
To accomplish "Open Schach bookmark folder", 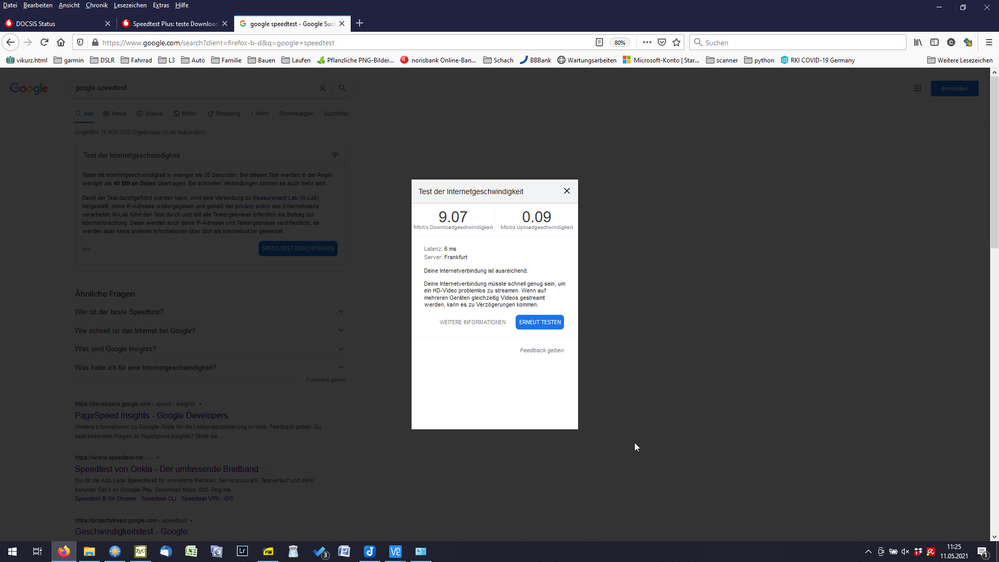I will [x=498, y=61].
